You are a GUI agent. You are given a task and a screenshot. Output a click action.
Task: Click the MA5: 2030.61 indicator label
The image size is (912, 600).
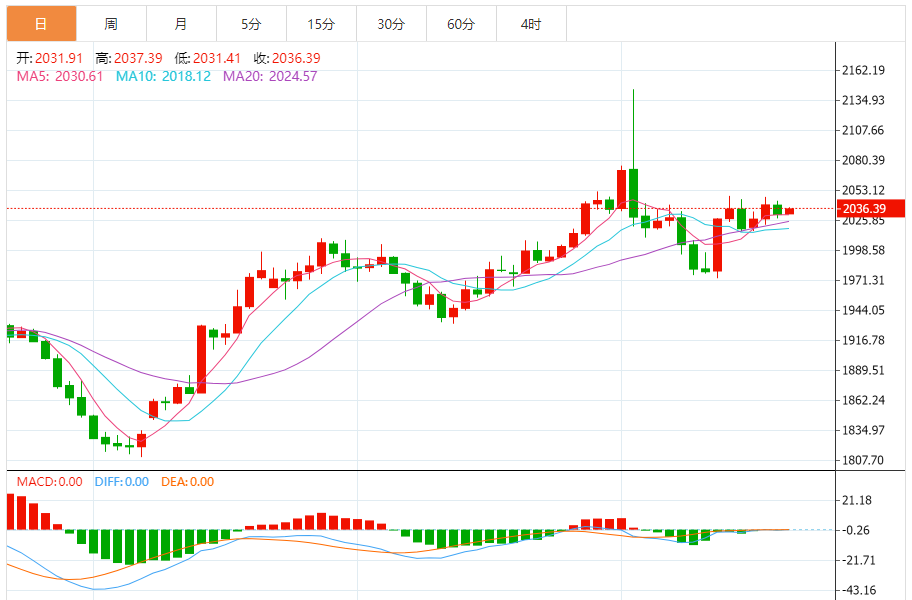59,76
